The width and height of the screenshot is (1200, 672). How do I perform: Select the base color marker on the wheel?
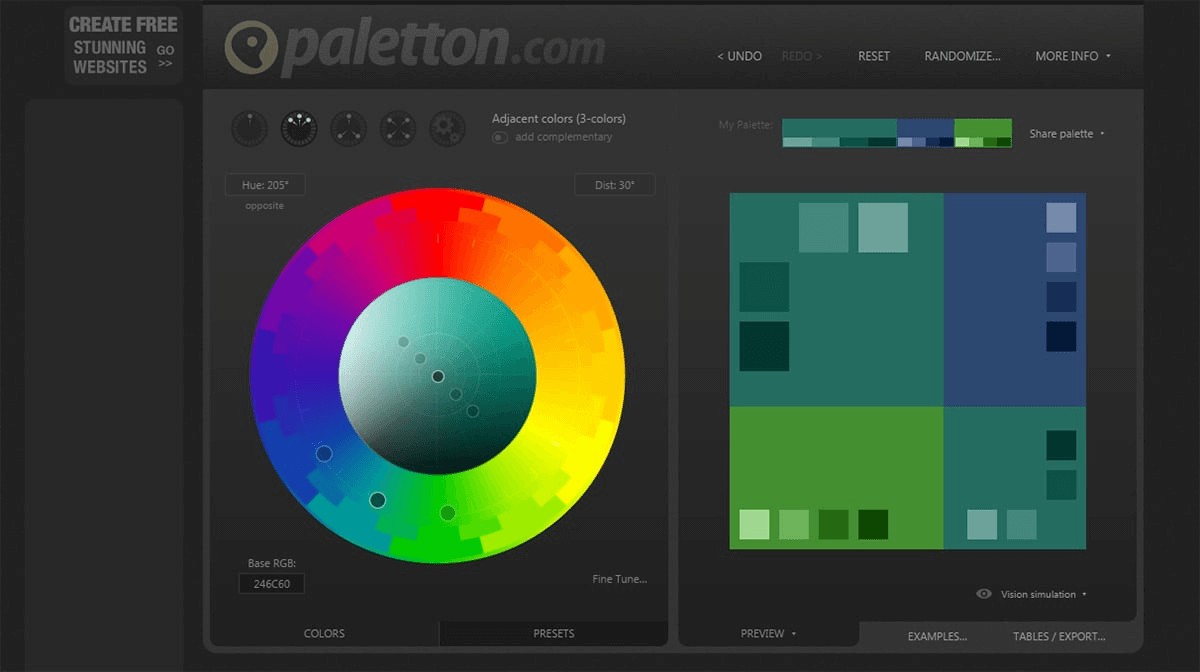pos(440,377)
